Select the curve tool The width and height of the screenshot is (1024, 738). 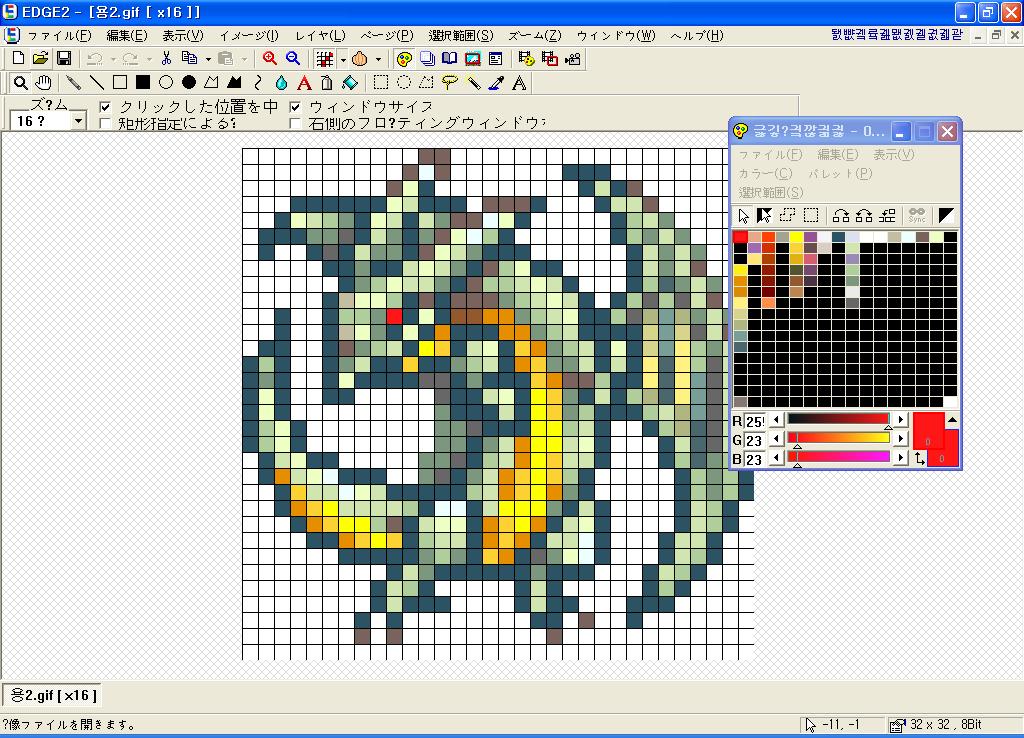click(x=258, y=82)
